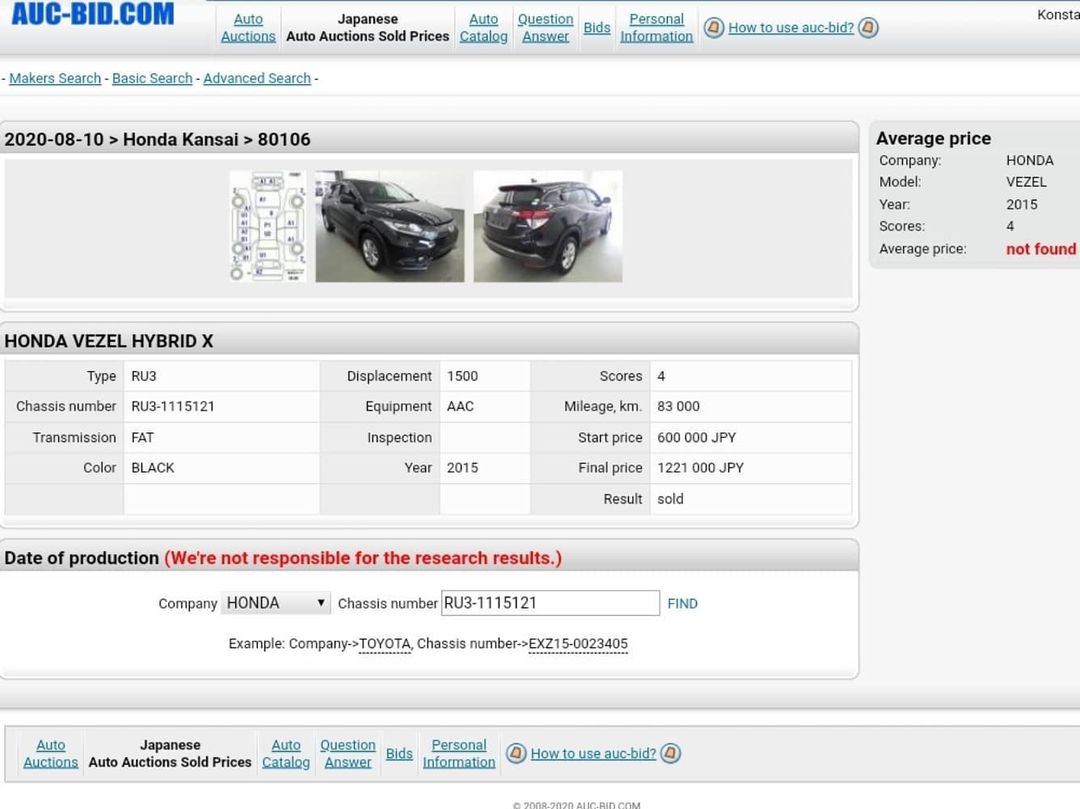Click equipment value 'AAC'

tap(460, 406)
